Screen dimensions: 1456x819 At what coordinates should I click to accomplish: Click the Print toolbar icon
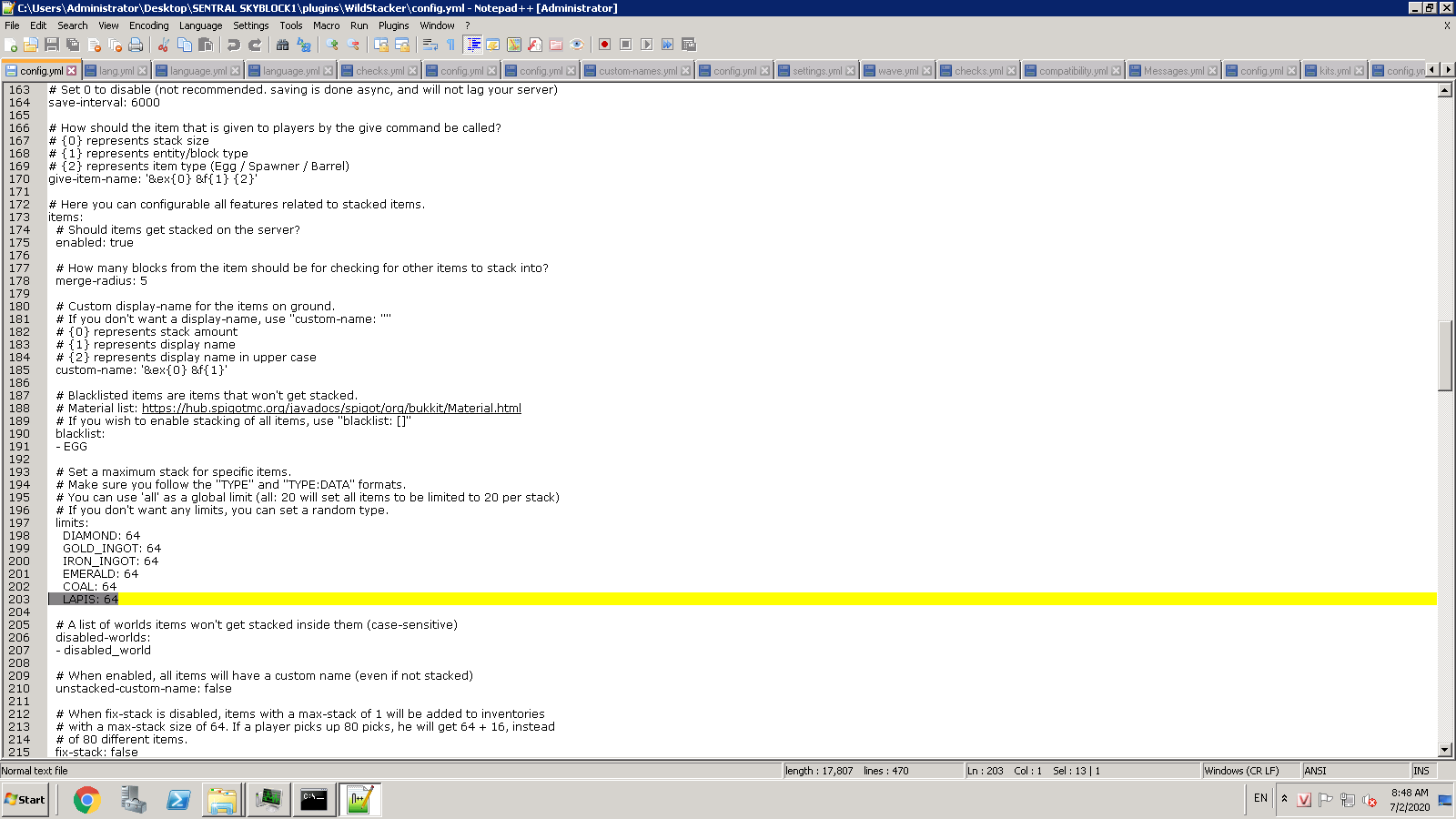tap(136, 45)
